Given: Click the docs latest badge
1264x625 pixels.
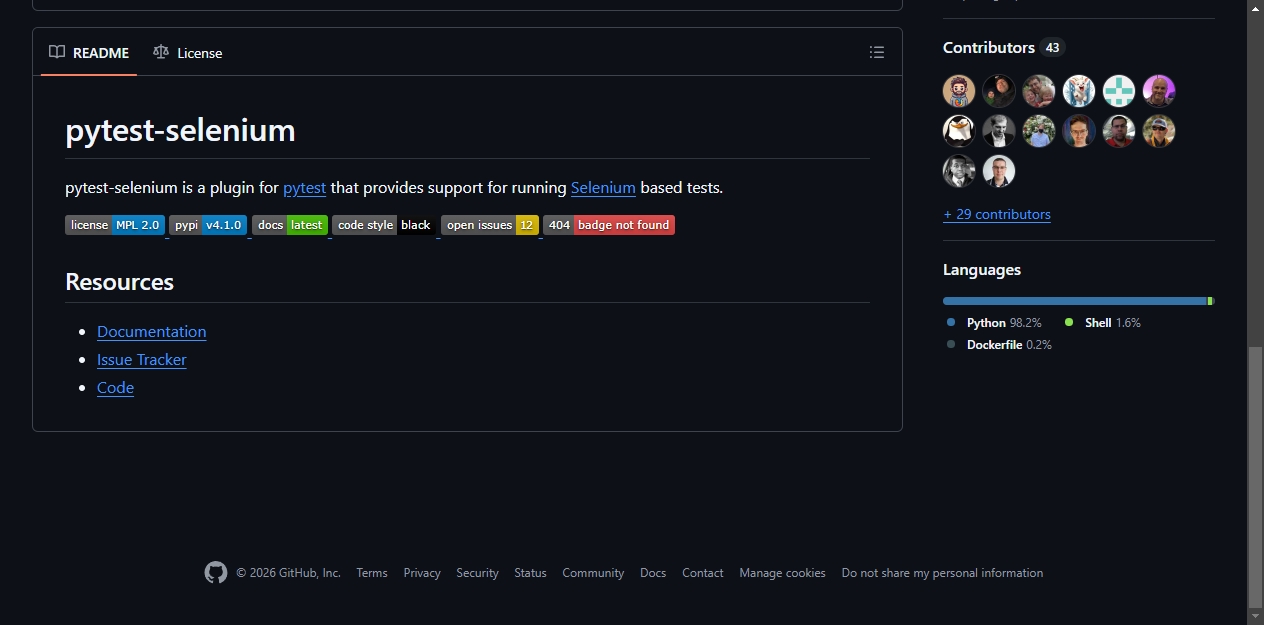Looking at the screenshot, I should point(290,225).
